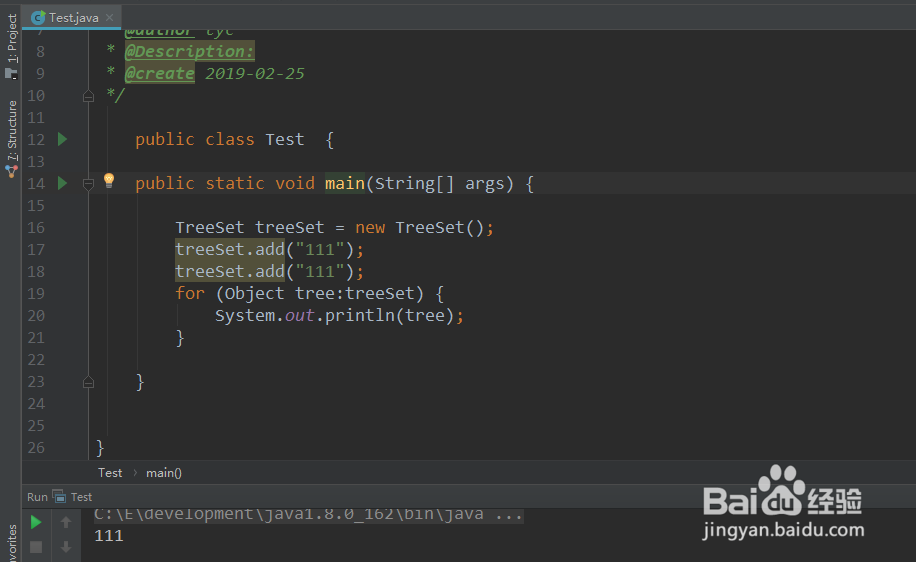This screenshot has width=916, height=562.
Task: Rerun Test with green play button
Action: tap(36, 522)
